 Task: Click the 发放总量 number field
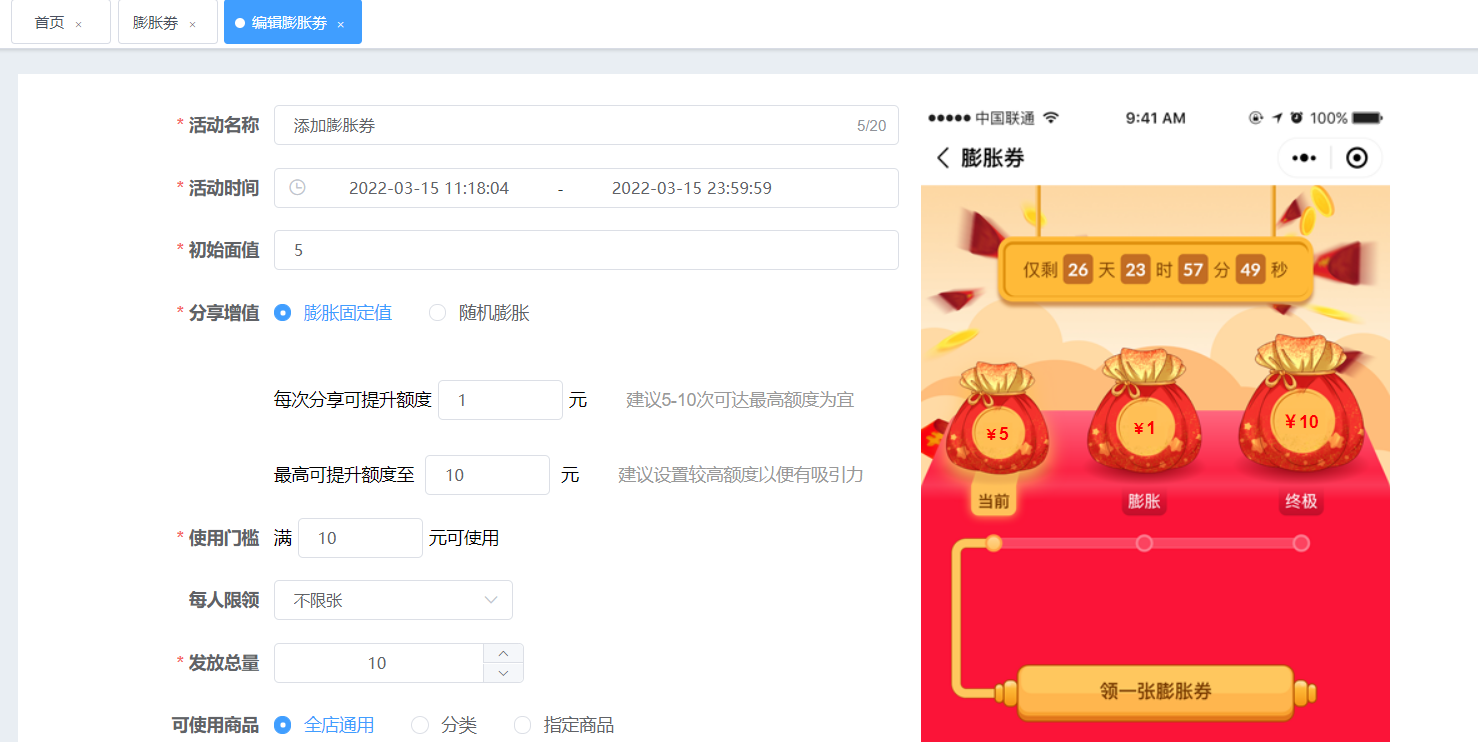tap(378, 663)
